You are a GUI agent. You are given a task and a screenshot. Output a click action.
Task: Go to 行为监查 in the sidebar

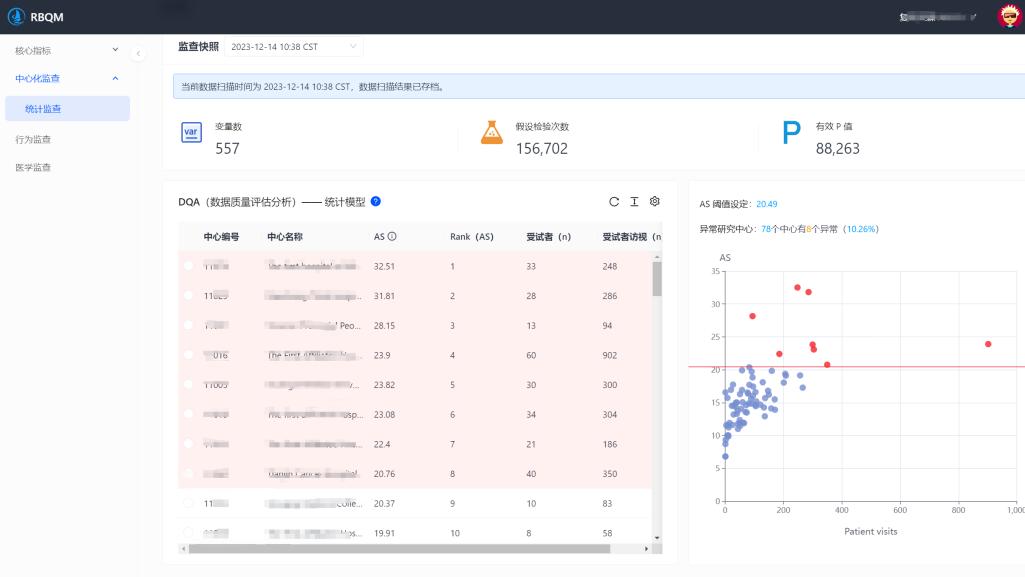33,139
